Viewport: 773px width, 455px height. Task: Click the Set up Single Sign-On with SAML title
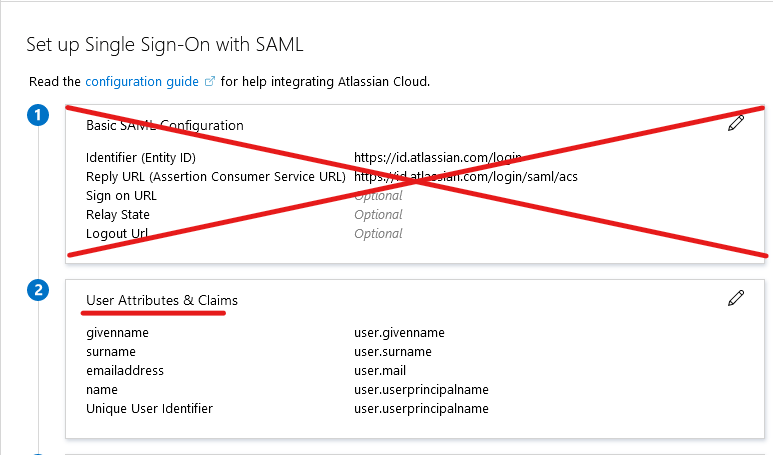[x=164, y=45]
